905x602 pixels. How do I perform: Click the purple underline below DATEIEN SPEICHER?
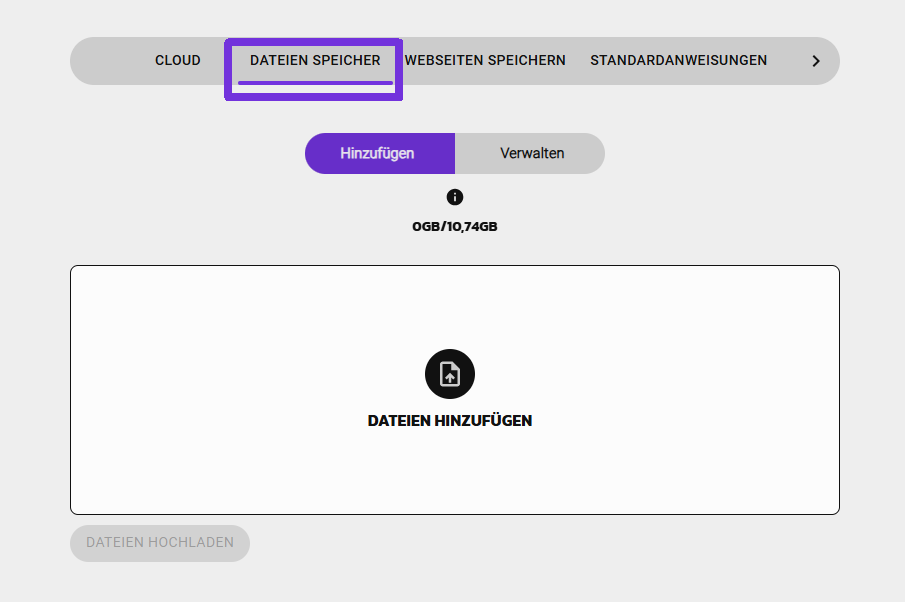point(315,83)
